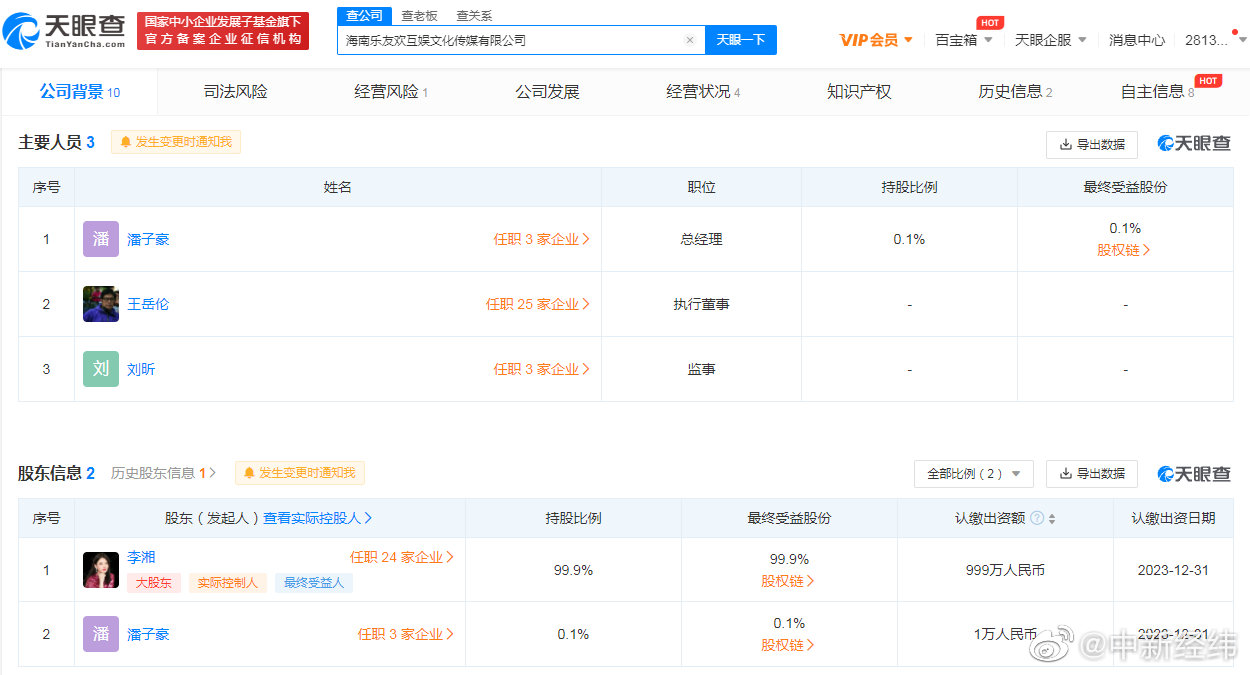This screenshot has width=1250, height=675.
Task: Click the 大股东 tag
Action: [x=154, y=582]
